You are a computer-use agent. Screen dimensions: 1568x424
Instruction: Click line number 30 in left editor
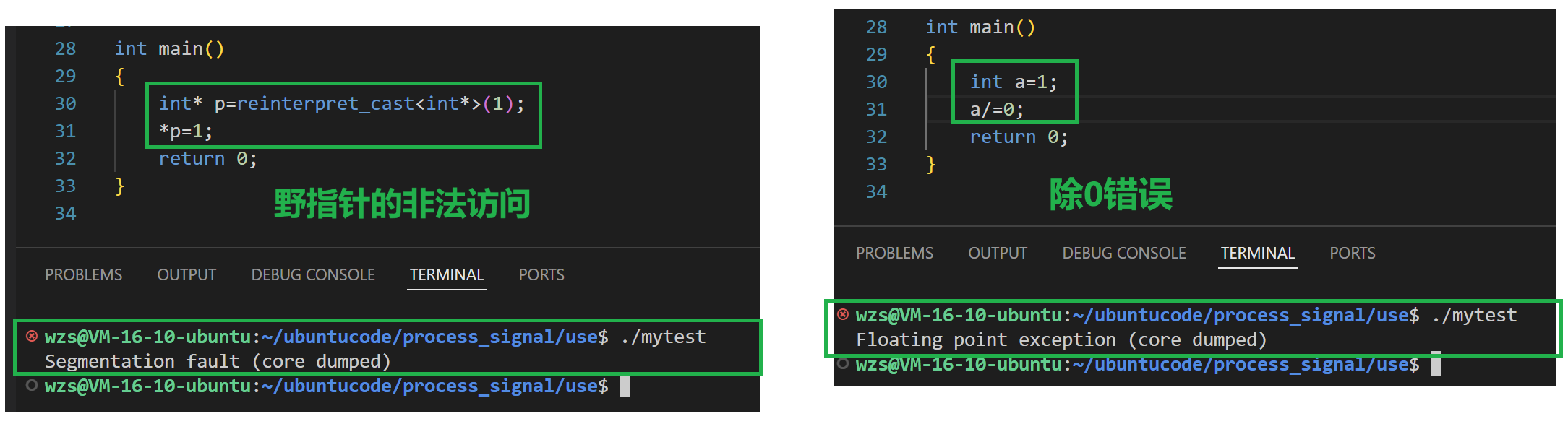65,104
